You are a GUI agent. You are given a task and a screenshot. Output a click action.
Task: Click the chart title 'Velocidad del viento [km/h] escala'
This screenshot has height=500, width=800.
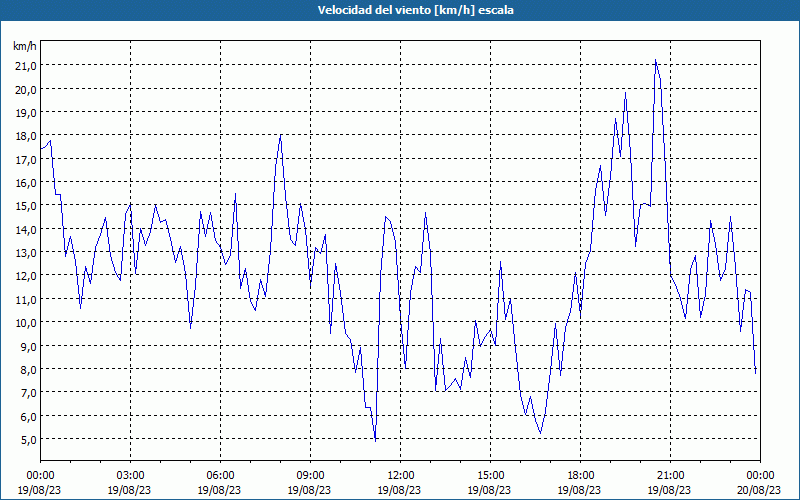pyautogui.click(x=415, y=10)
